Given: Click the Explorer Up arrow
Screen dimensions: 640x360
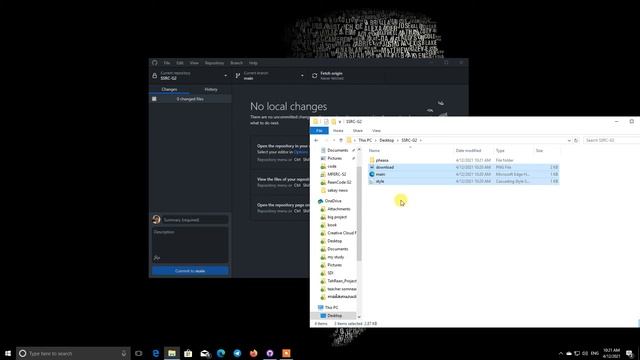Looking at the screenshot, I should pyautogui.click(x=341, y=140).
